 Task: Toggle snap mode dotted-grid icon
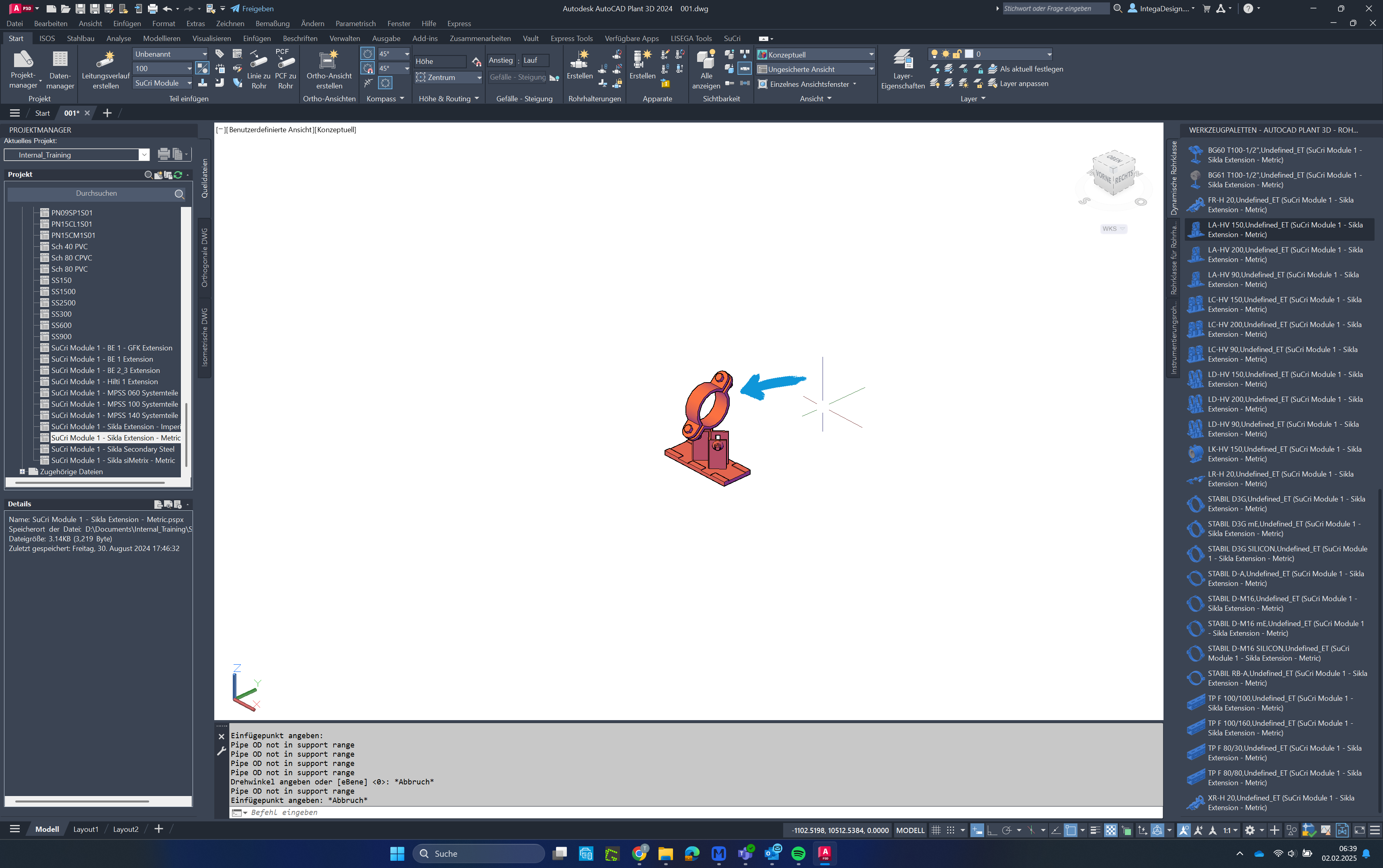[x=950, y=830]
